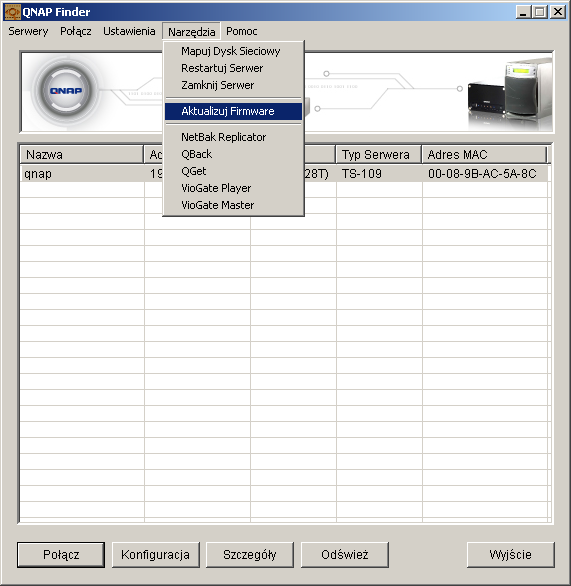This screenshot has height=586, width=571.
Task: Minimize the QNAP Finder window
Action: click(x=523, y=12)
